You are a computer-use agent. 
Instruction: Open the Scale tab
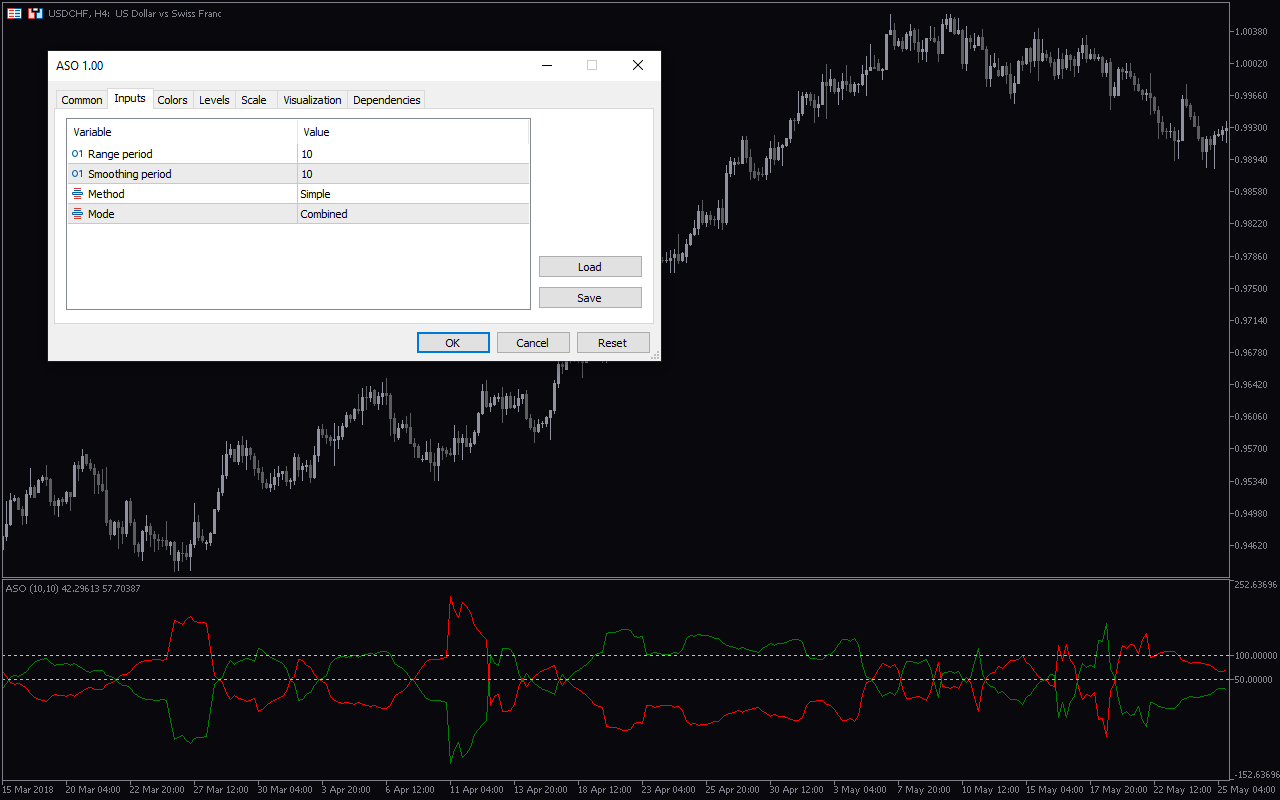coord(254,100)
